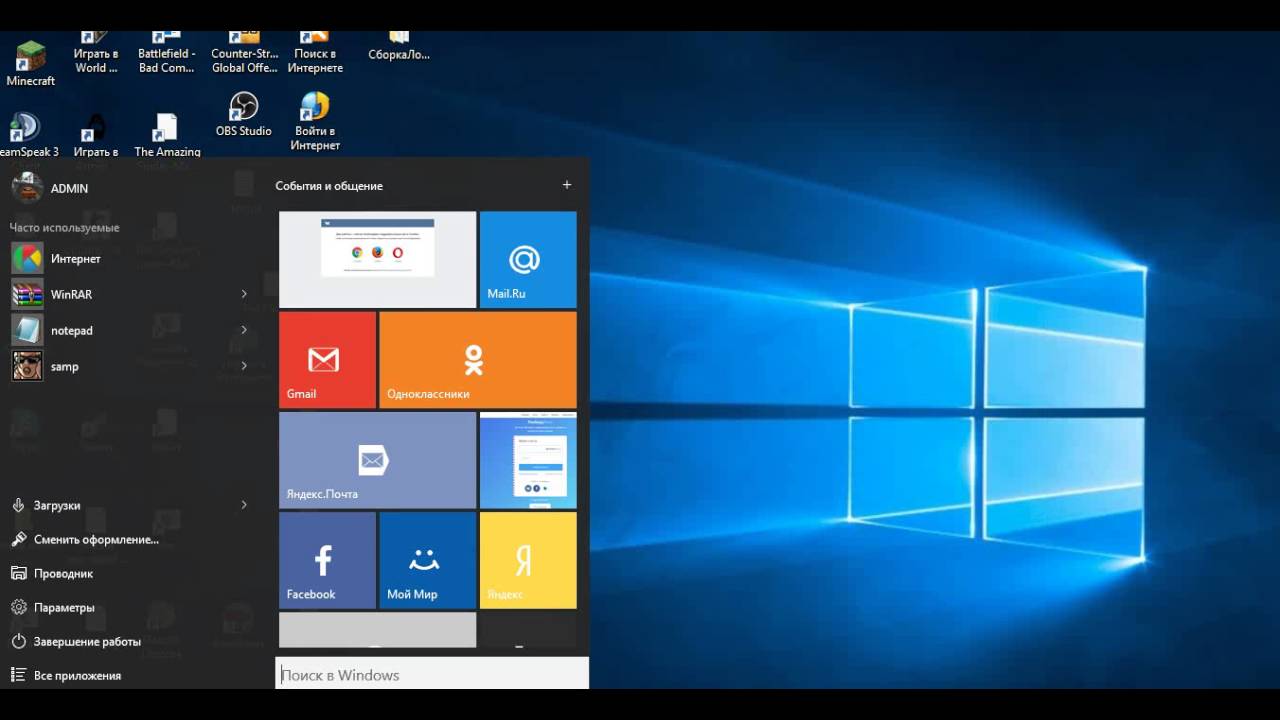Image resolution: width=1280 pixels, height=720 pixels.
Task: Open the VK login page thumbnail tile
Action: pos(528,460)
